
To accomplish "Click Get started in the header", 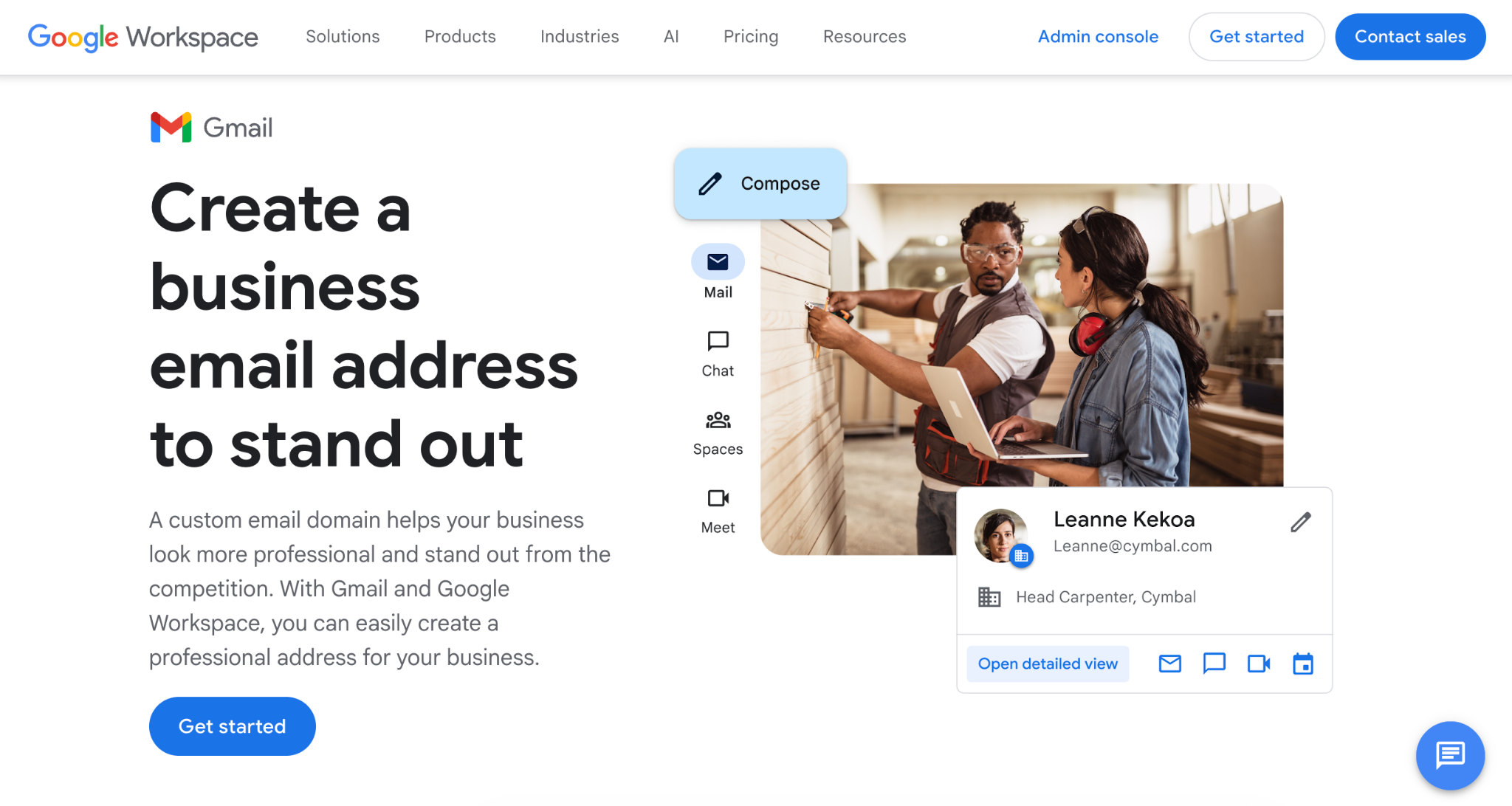I will point(1257,37).
